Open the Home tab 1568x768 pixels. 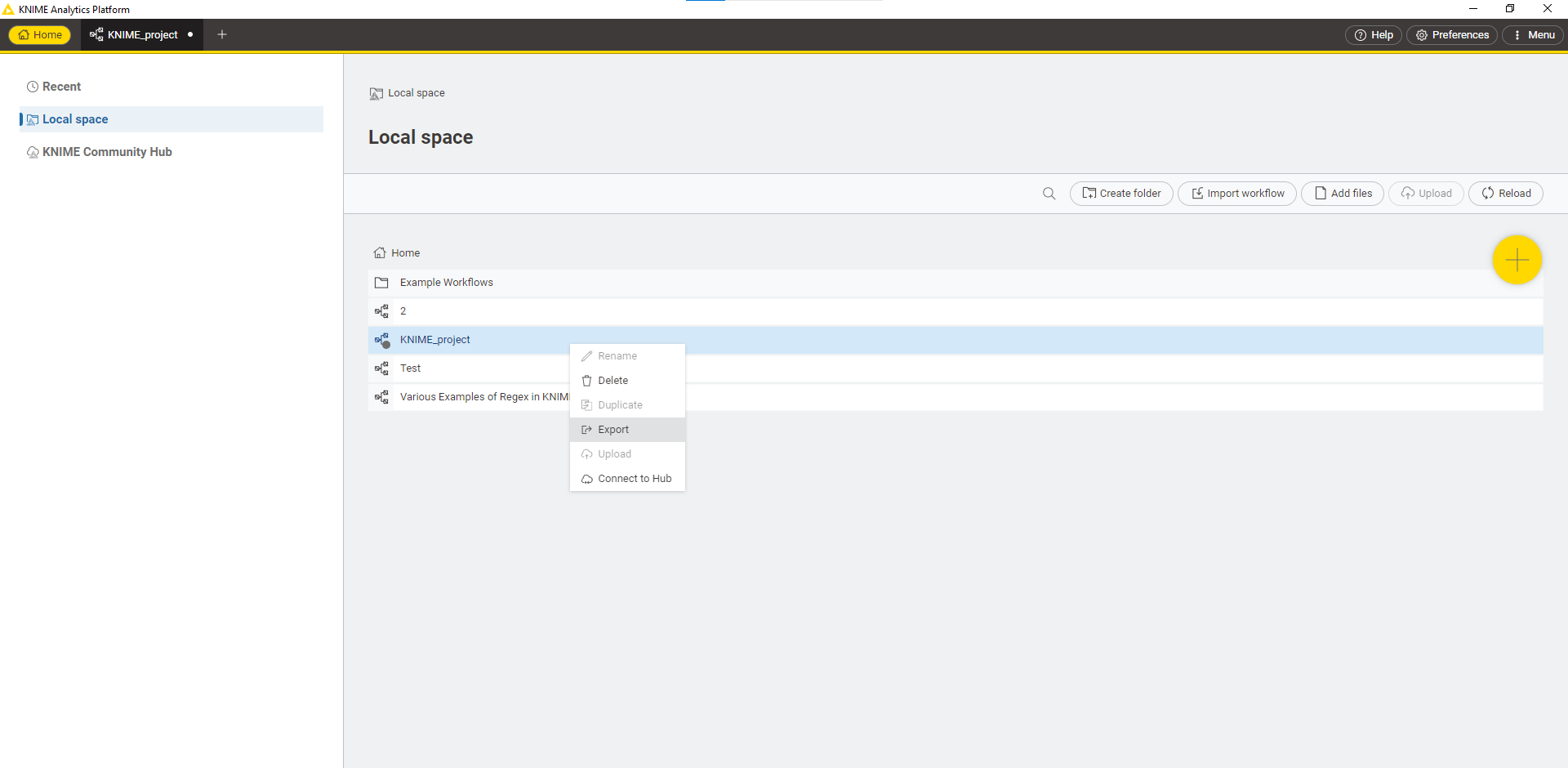pos(40,35)
